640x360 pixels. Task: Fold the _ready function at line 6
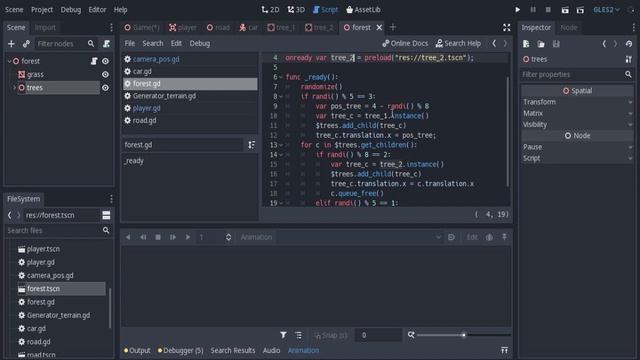coord(280,77)
